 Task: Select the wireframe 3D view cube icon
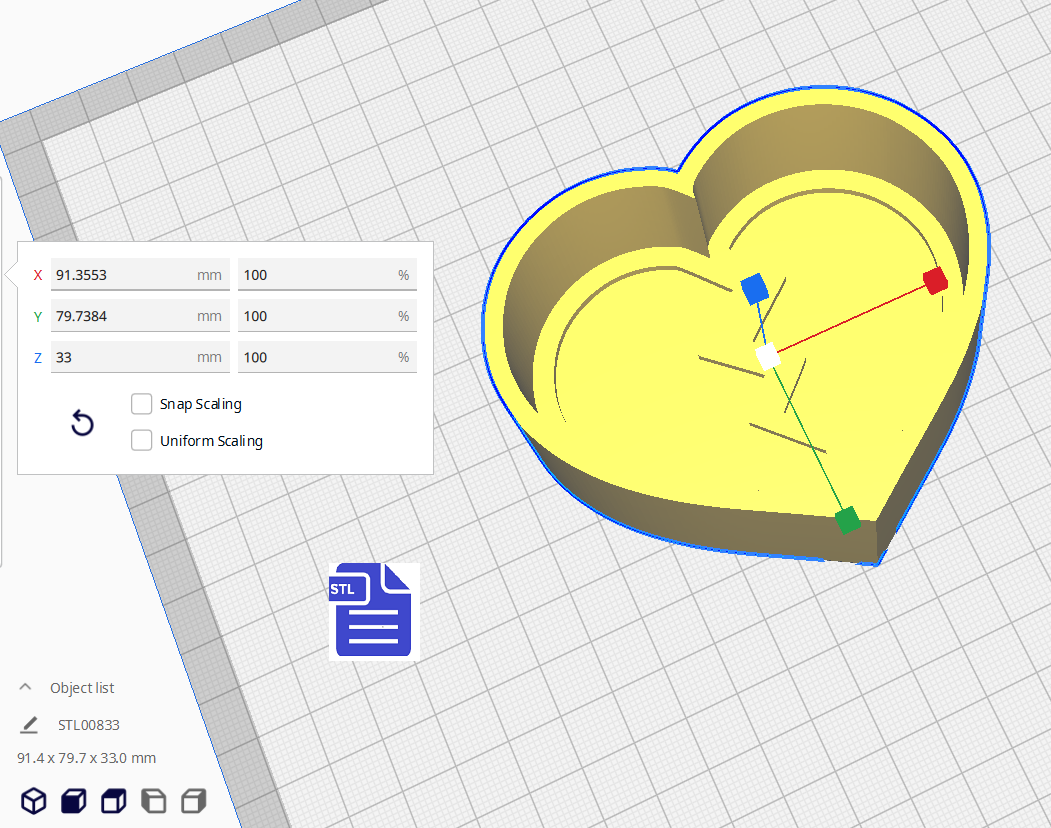[33, 800]
